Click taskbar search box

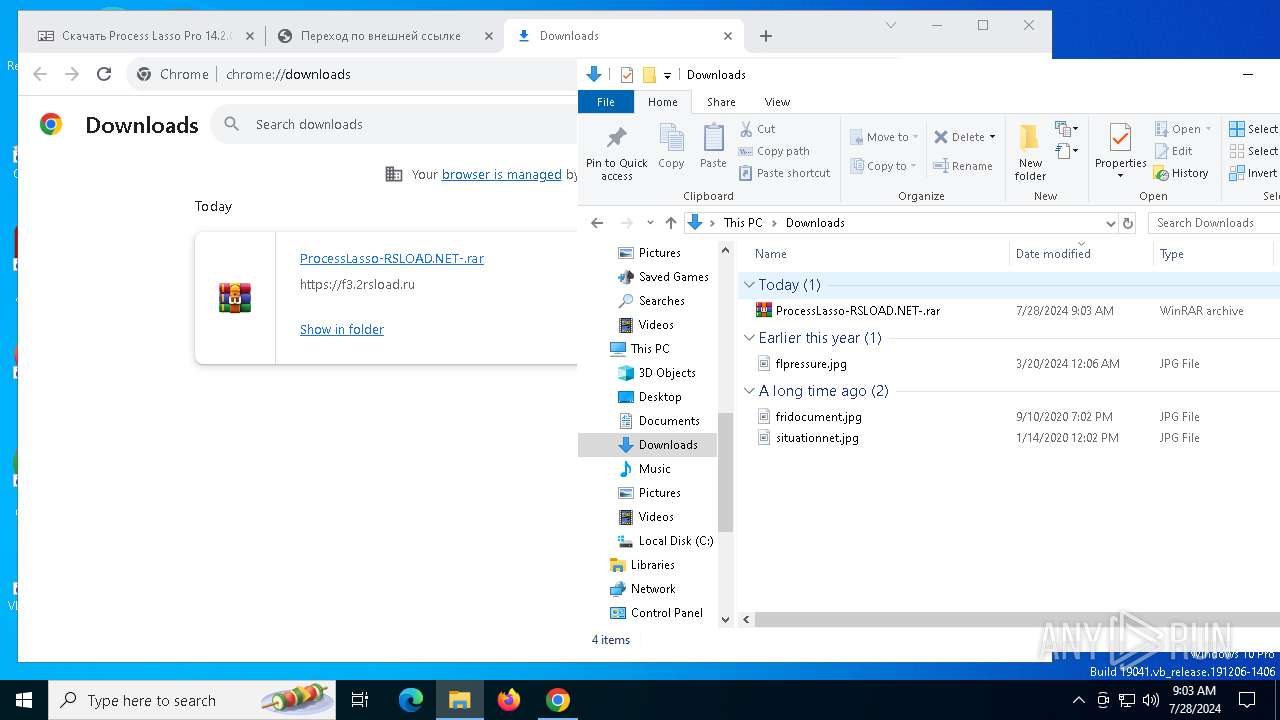tap(192, 700)
